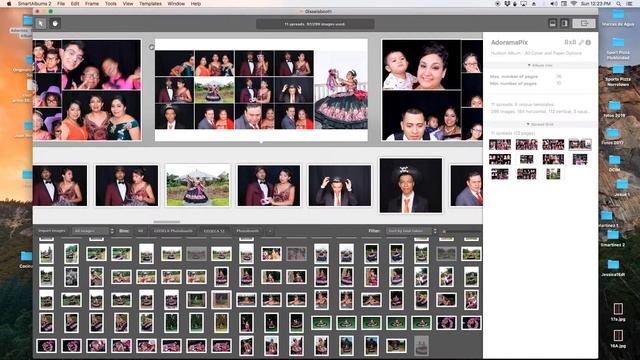Open the SmartAlbums 2 application menu
This screenshot has height=360, width=640.
tap(34, 4)
